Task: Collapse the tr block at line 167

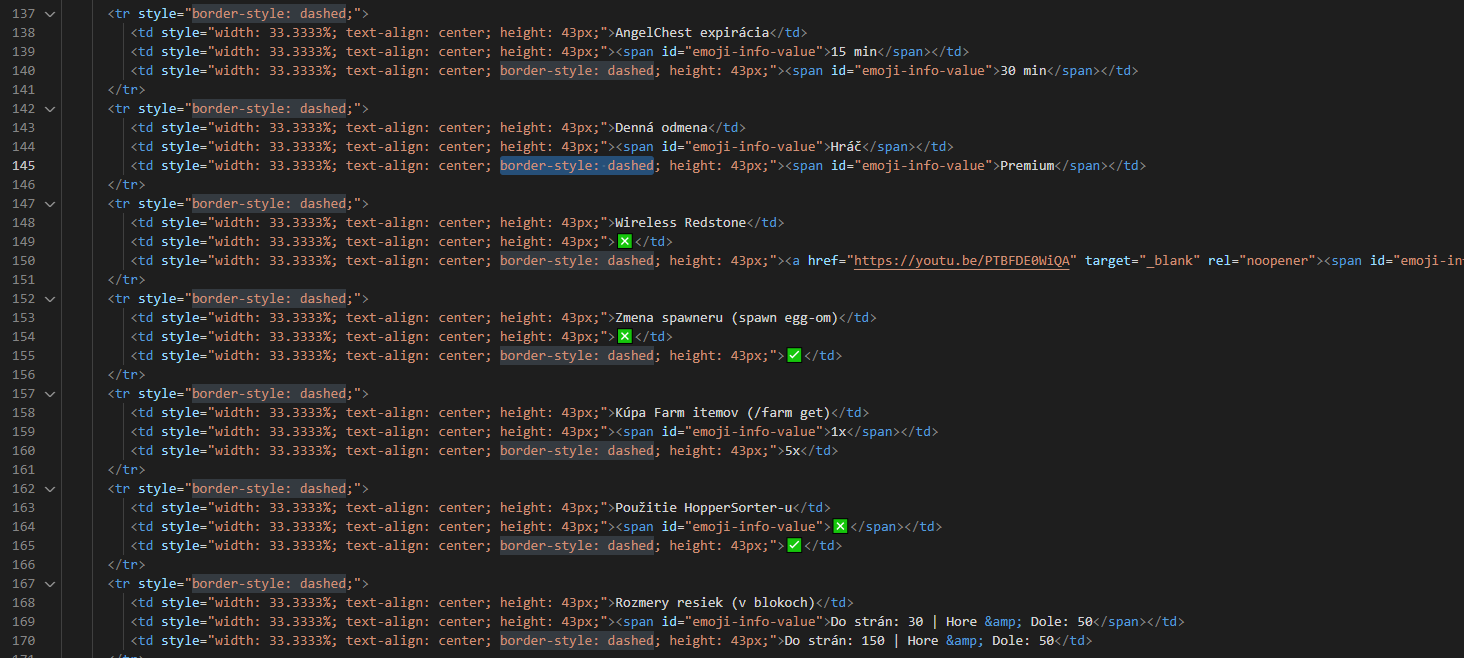Action: (x=50, y=584)
